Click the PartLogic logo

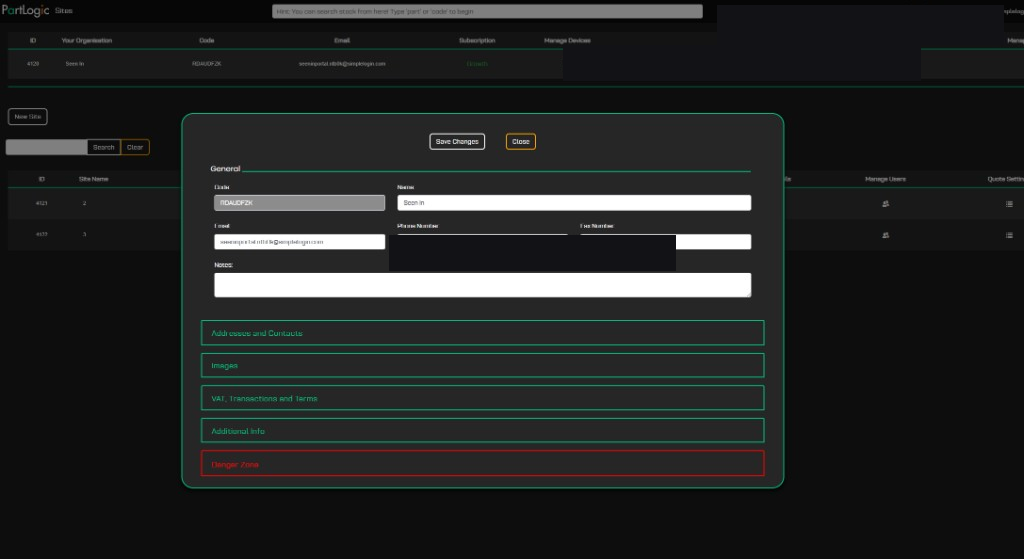pos(25,10)
